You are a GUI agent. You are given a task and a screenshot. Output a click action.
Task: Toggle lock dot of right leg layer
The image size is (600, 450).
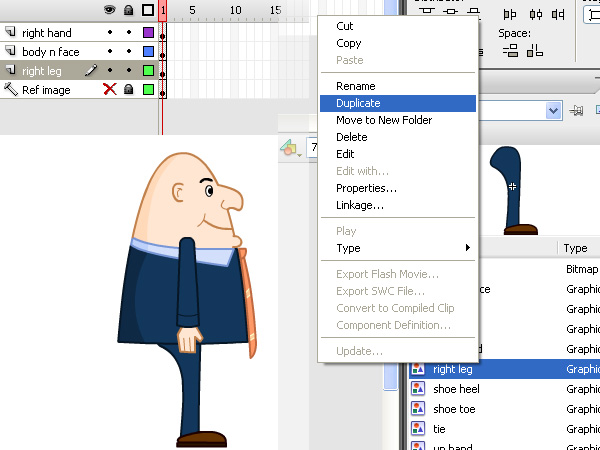tap(129, 70)
